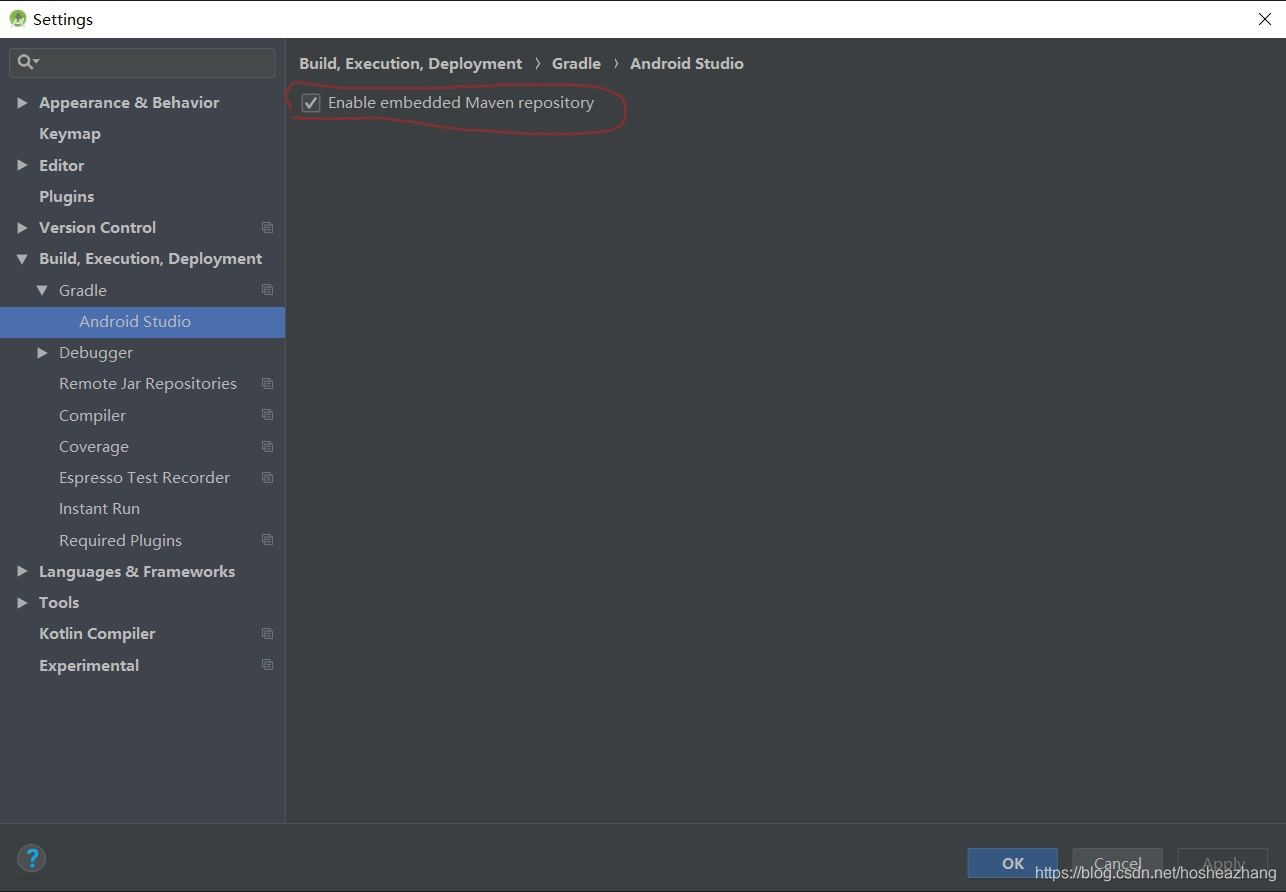Click the Cancel button
Viewport: 1286px width, 892px height.
(1118, 863)
